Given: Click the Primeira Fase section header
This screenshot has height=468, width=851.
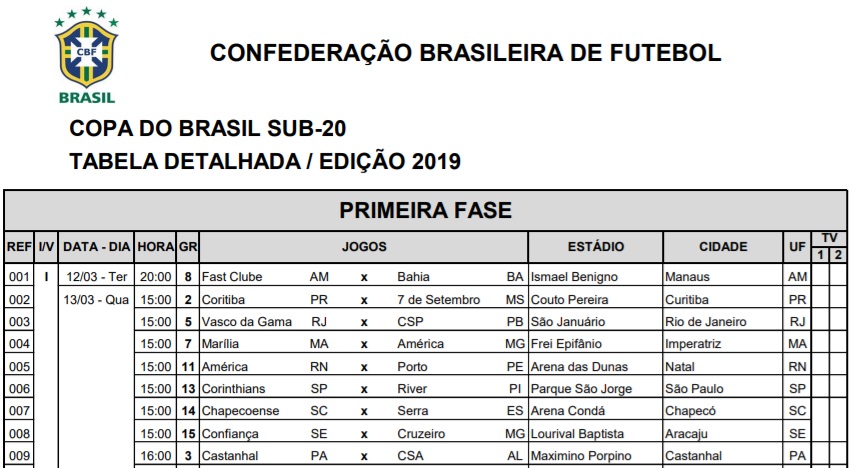Looking at the screenshot, I should (425, 210).
